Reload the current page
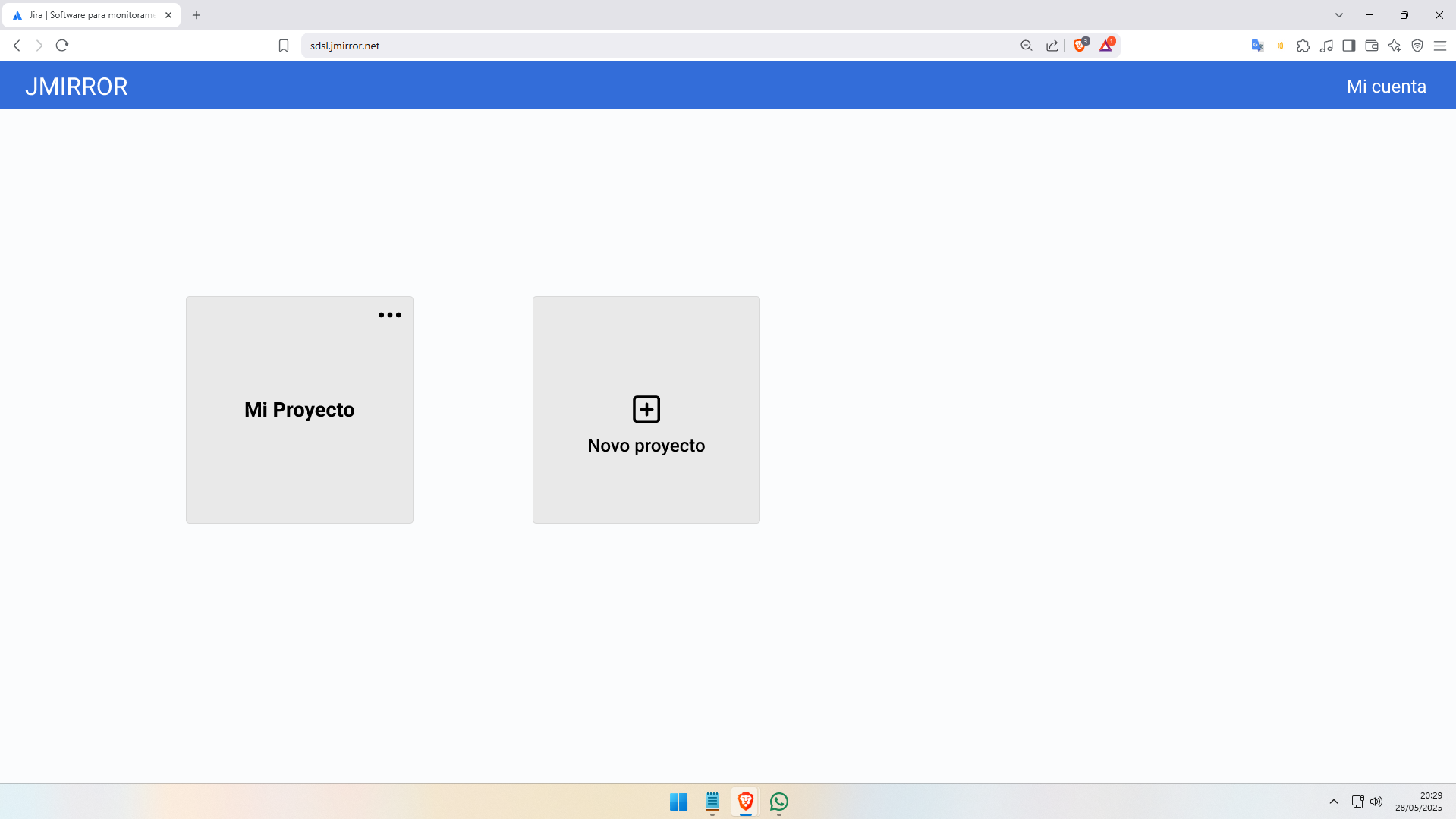1456x819 pixels. pos(62,46)
